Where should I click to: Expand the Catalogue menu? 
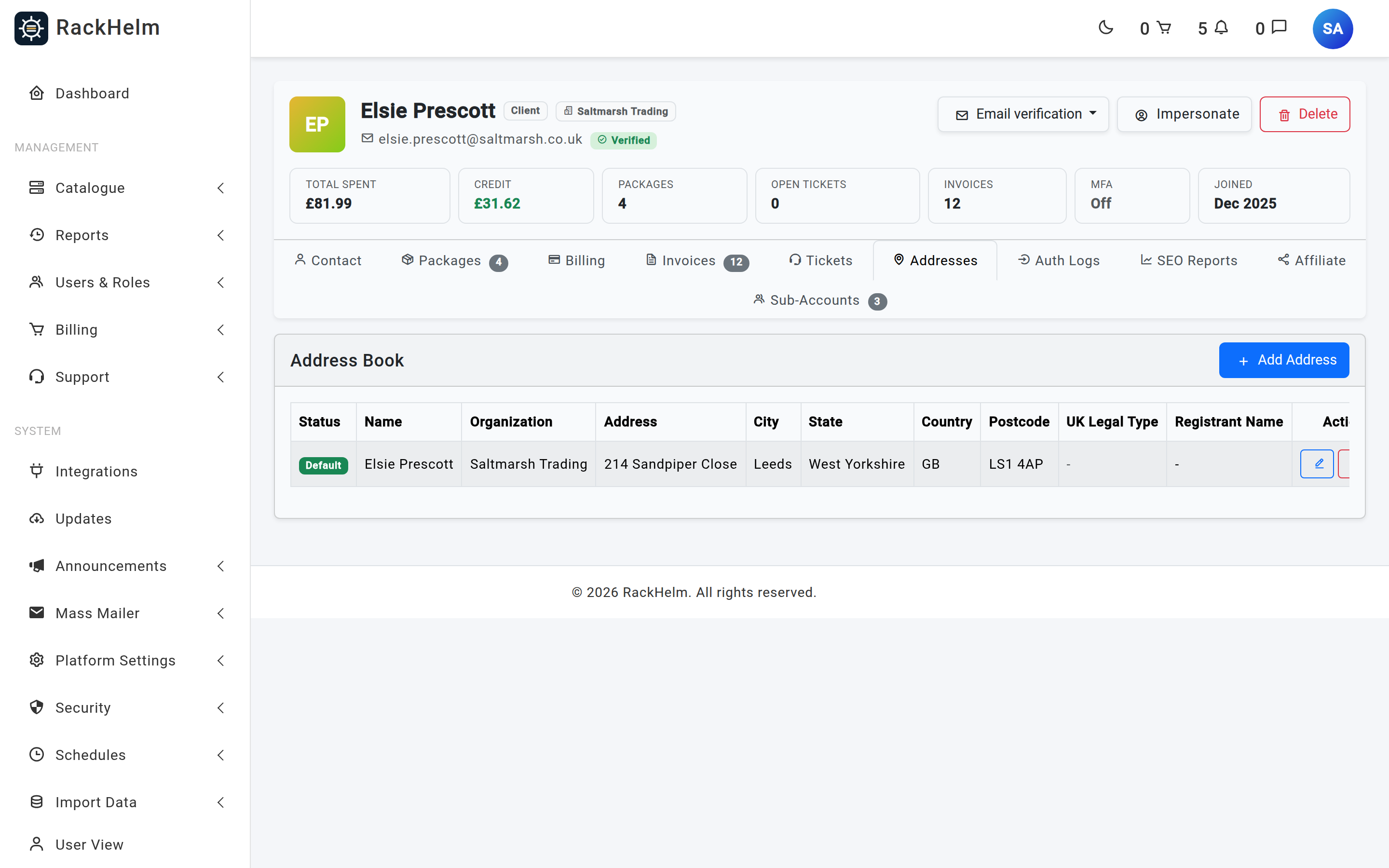[125, 188]
